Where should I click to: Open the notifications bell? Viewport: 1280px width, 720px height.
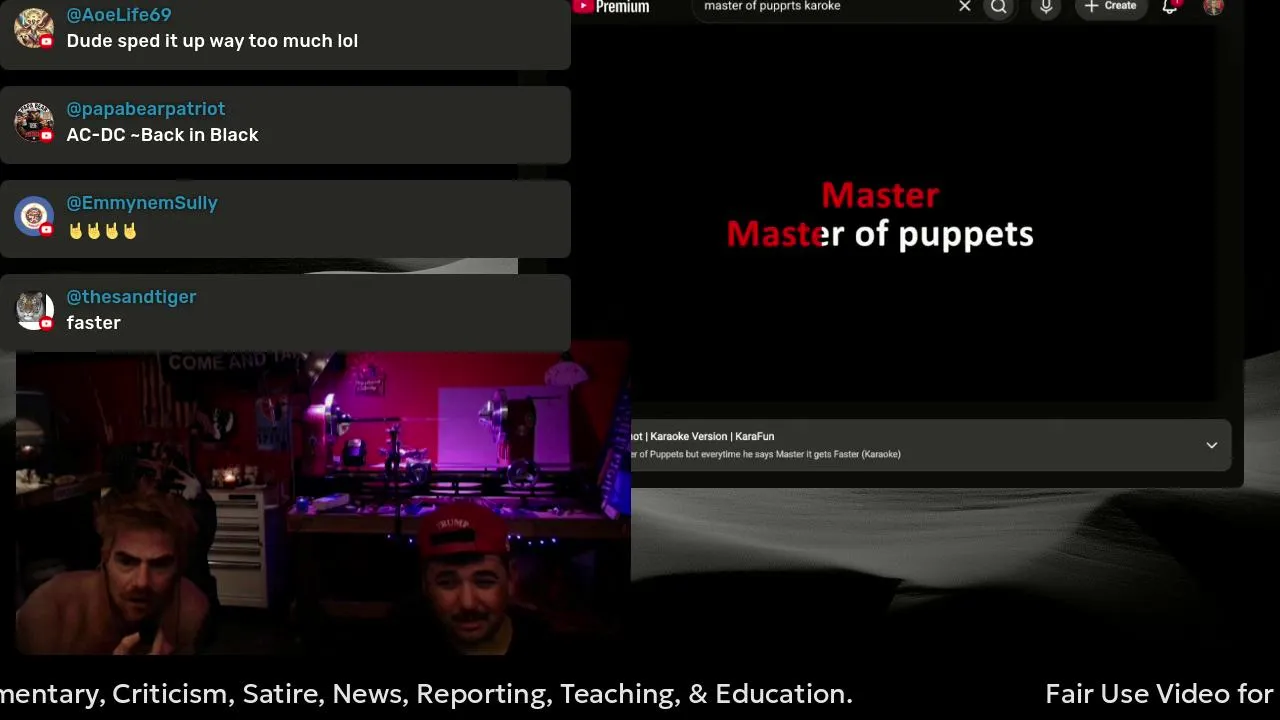tap(1170, 7)
